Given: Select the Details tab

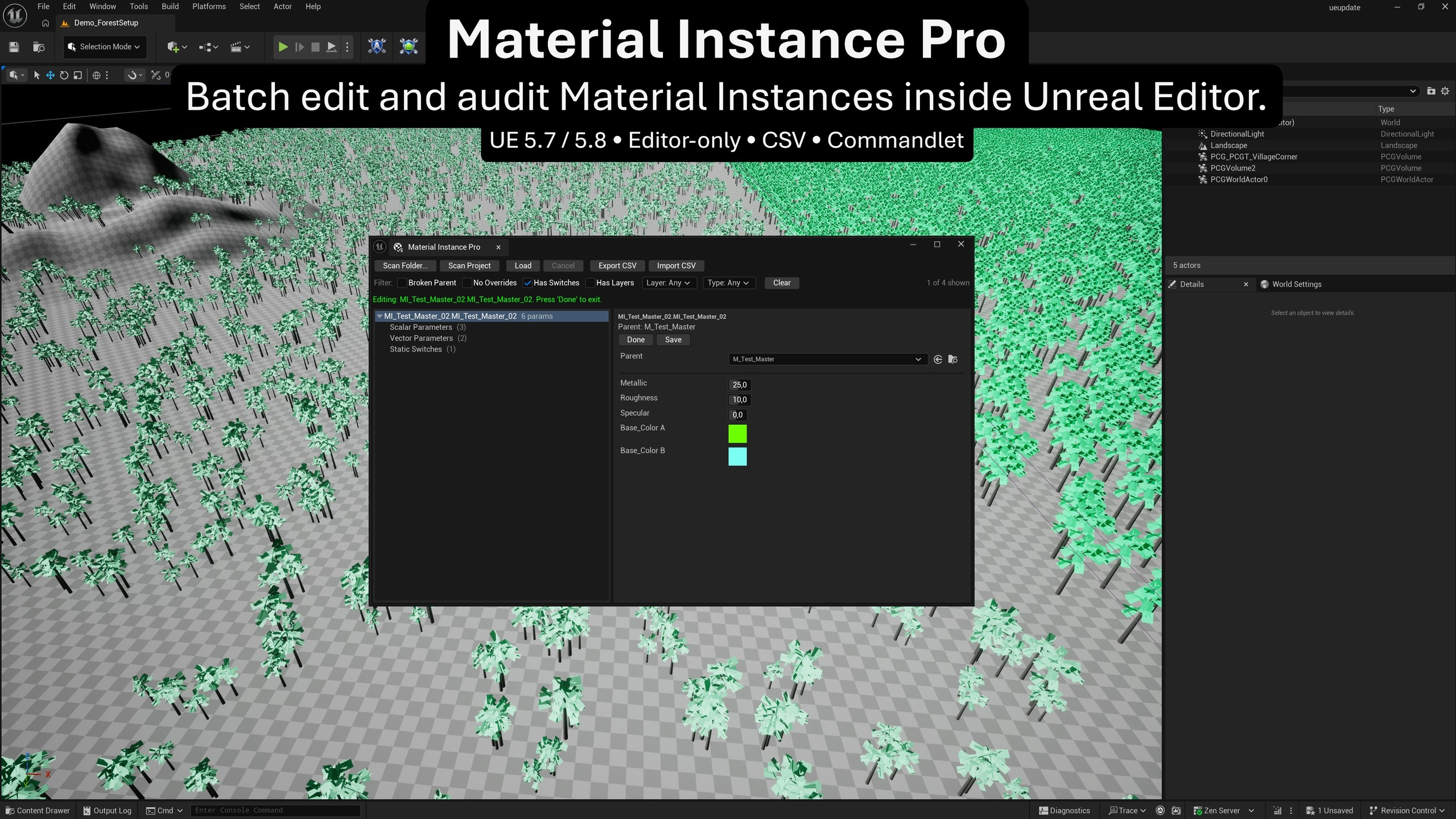Looking at the screenshot, I should point(1192,284).
